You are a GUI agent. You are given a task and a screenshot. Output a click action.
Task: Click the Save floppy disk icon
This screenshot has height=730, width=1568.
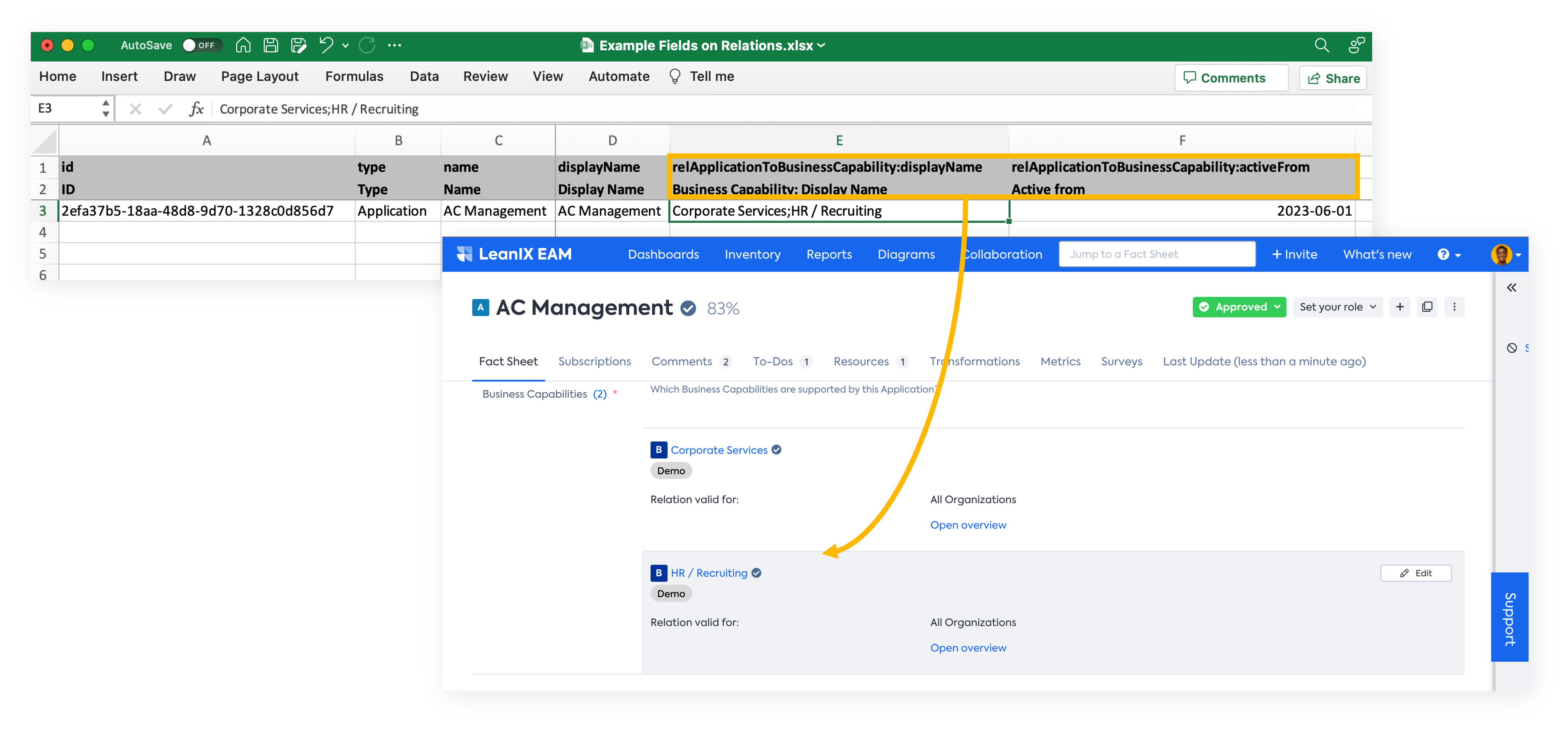(271, 46)
